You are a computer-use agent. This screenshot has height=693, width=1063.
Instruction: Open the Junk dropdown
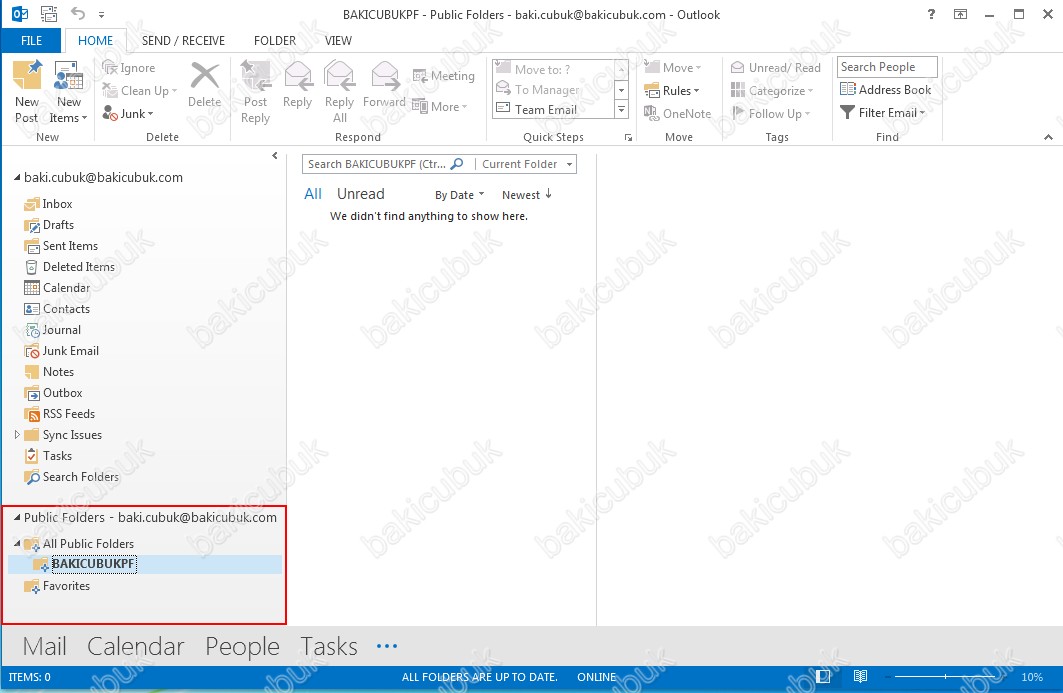tap(128, 114)
